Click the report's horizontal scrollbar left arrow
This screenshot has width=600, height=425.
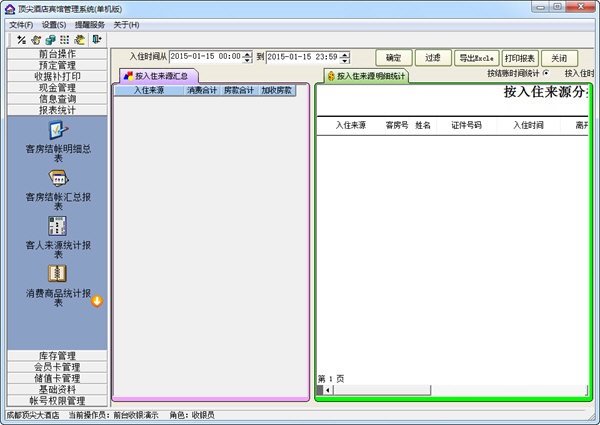point(328,390)
